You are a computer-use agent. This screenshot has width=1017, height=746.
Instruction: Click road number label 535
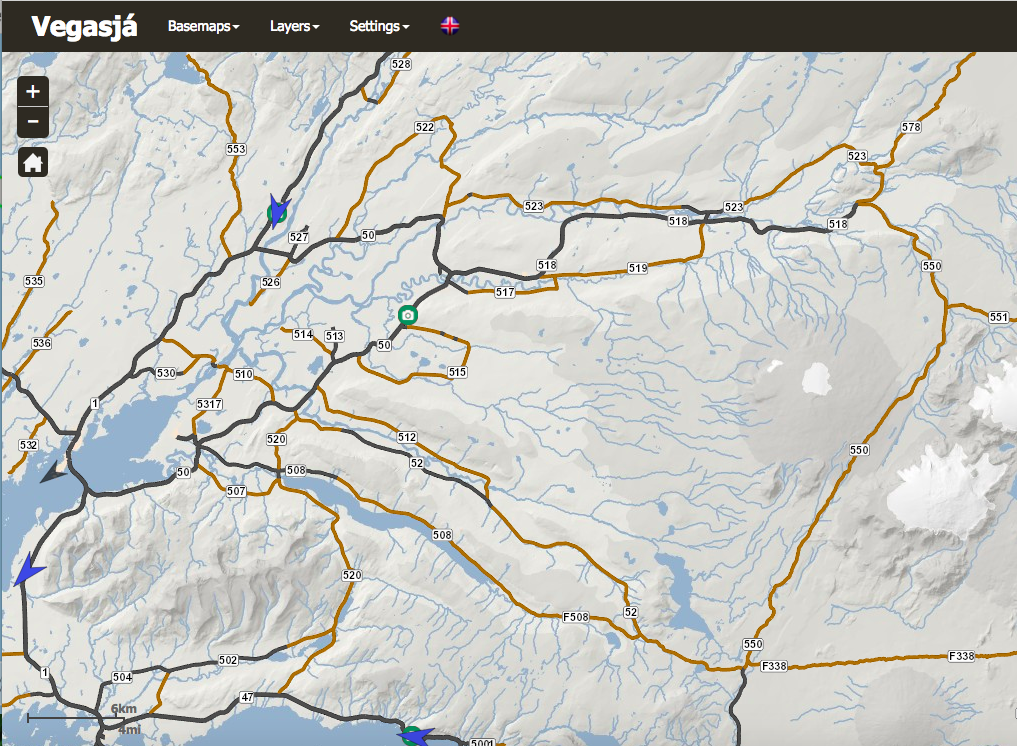[34, 281]
